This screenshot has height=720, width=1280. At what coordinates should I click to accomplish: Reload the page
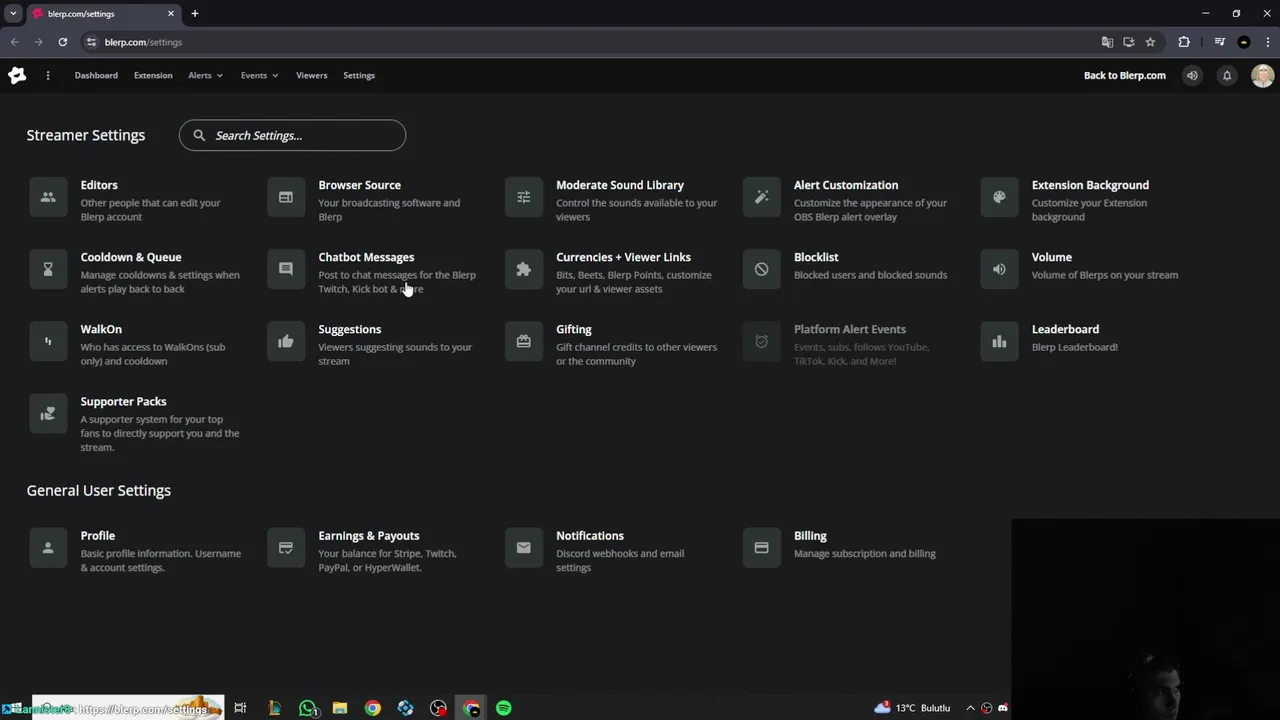tap(62, 42)
